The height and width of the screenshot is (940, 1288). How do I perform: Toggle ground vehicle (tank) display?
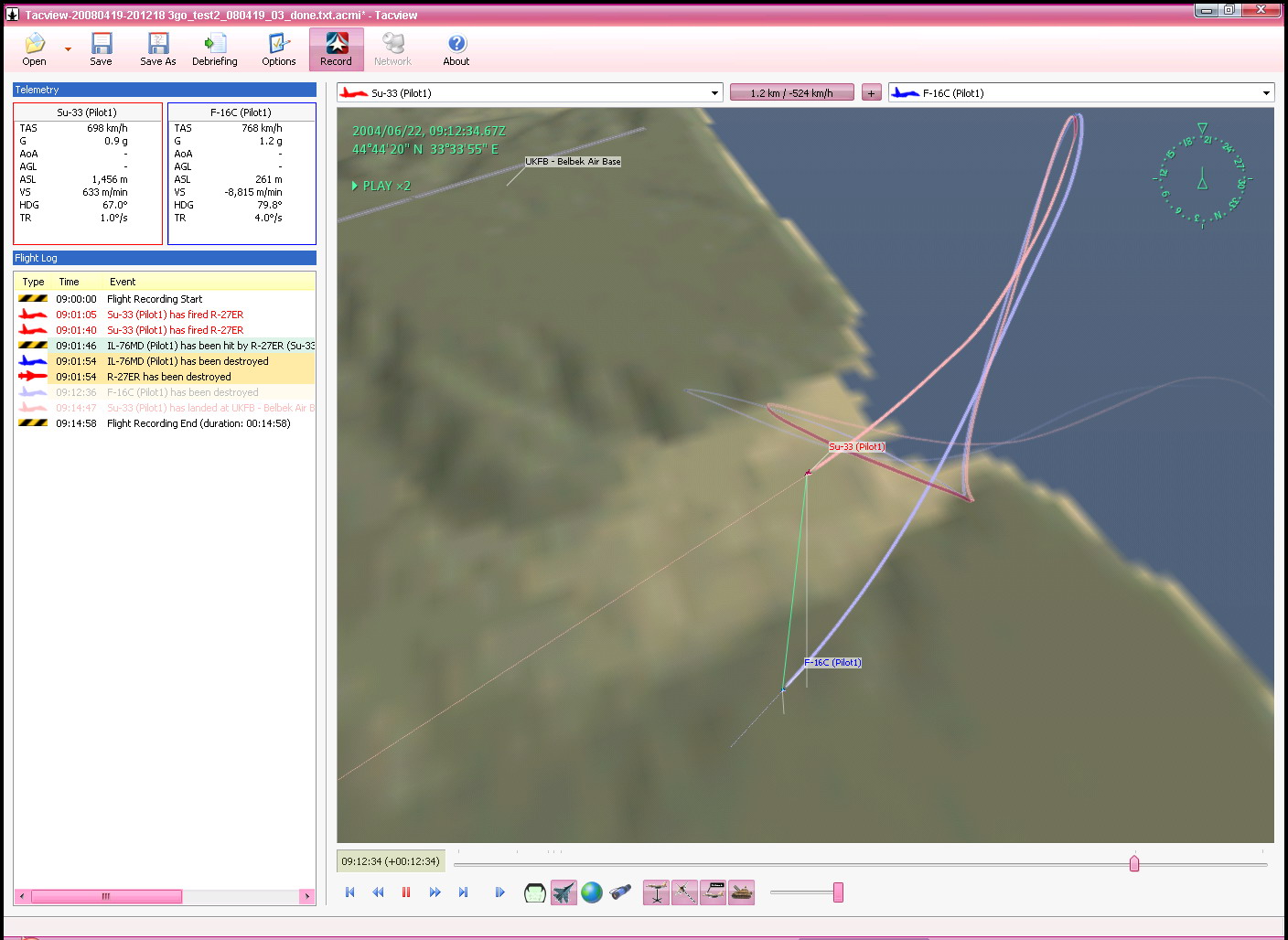742,892
